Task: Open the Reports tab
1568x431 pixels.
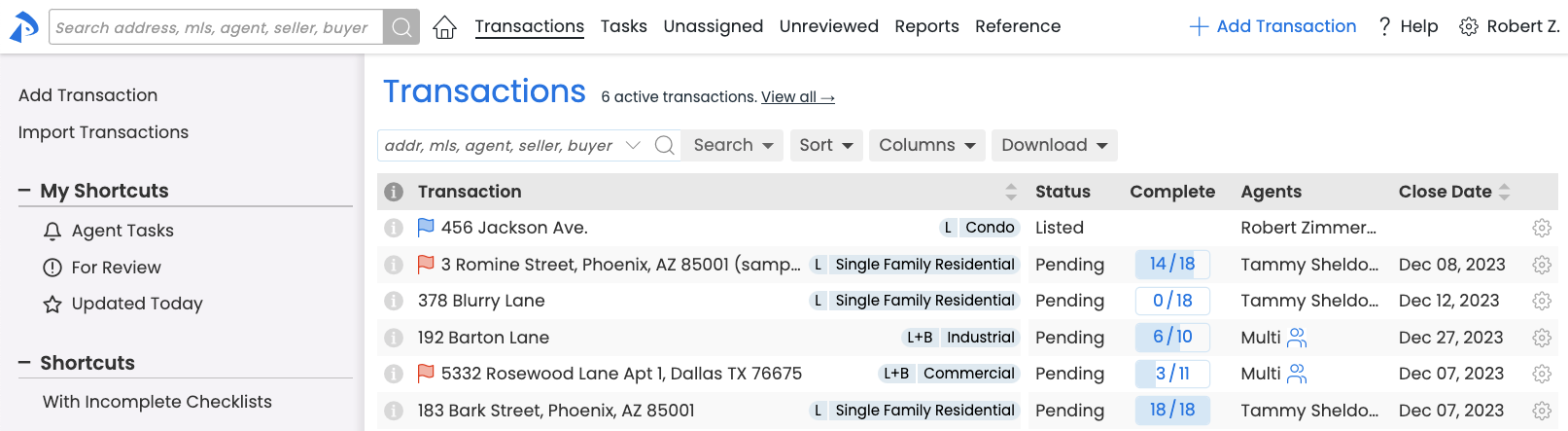Action: 926,26
